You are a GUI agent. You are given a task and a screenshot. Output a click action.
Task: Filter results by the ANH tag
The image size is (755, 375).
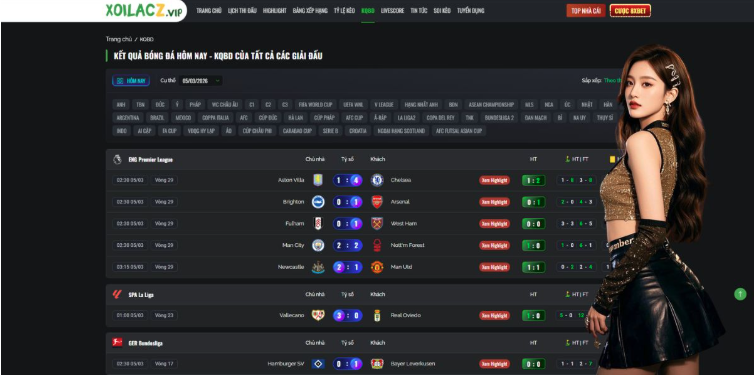121,104
